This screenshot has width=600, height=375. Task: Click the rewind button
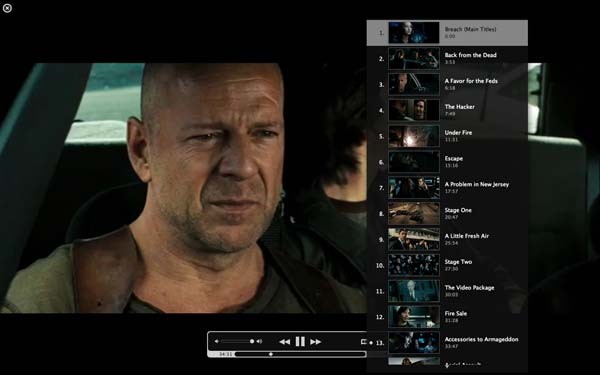pos(284,342)
